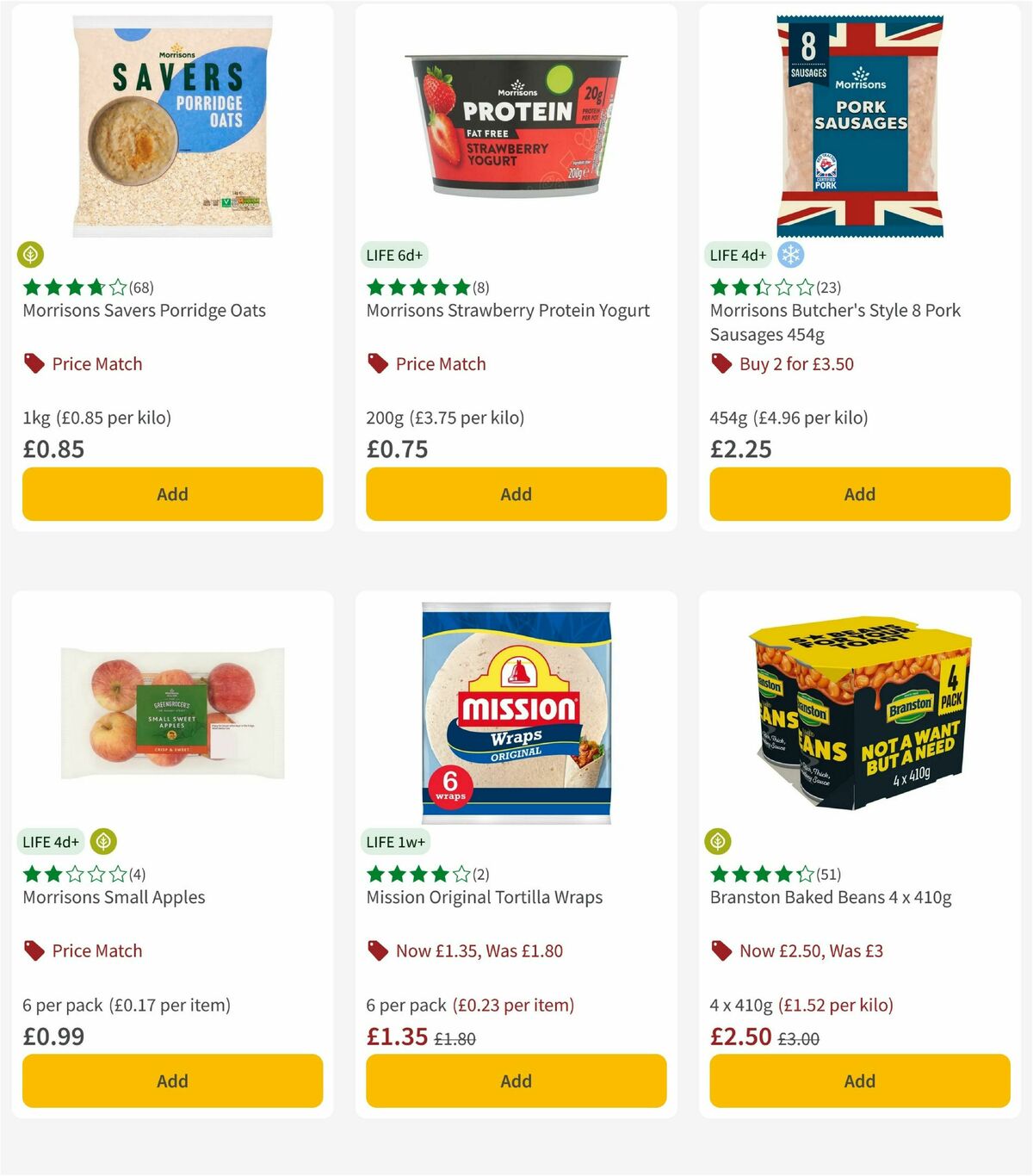Image resolution: width=1033 pixels, height=1176 pixels.
Task: Add Mission Original Tortilla Wraps to basket
Action: coord(515,1080)
